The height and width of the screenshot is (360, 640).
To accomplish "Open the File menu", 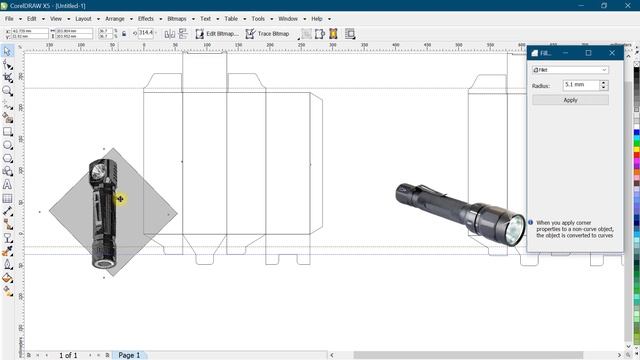I will point(9,19).
